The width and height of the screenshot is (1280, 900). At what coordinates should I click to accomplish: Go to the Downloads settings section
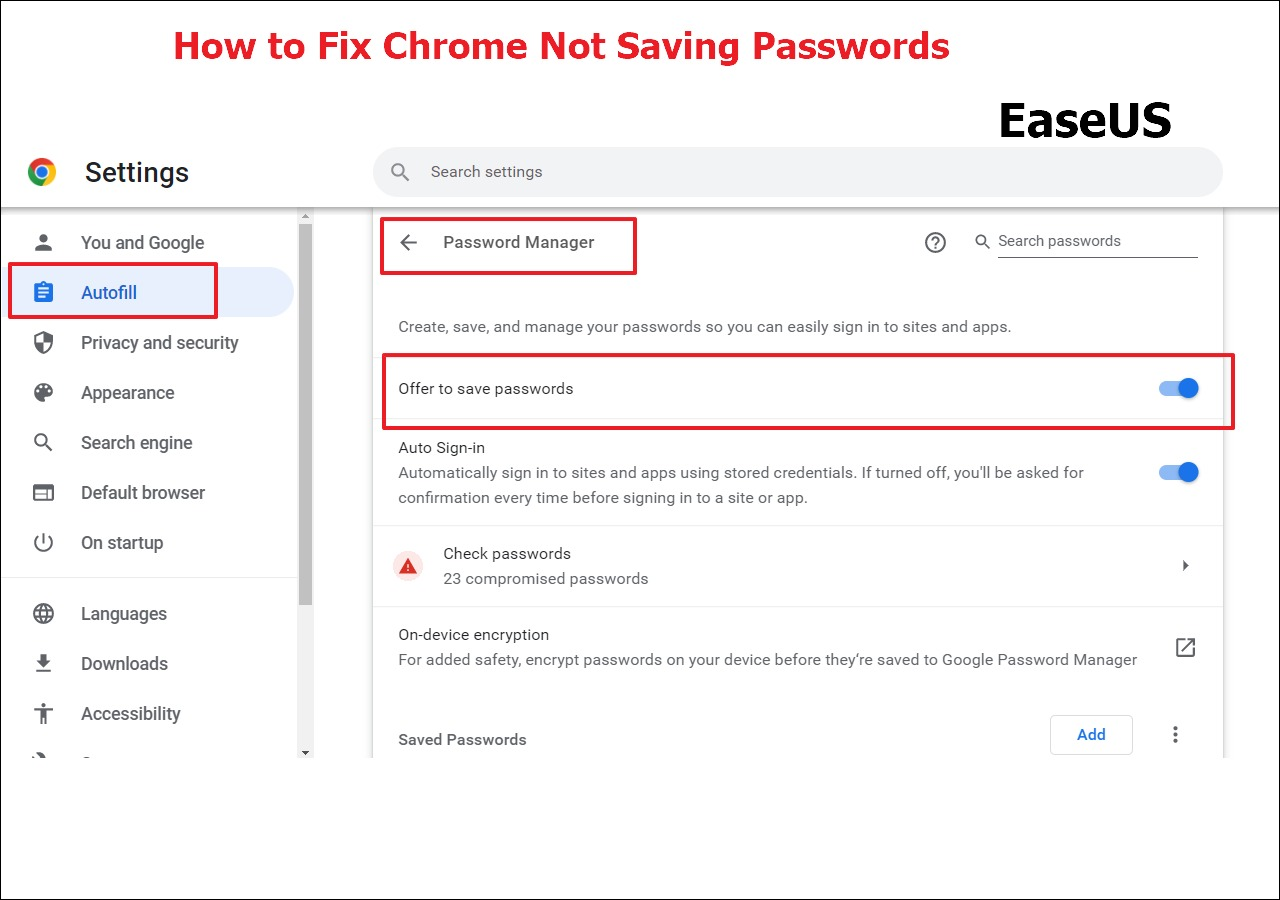point(124,664)
